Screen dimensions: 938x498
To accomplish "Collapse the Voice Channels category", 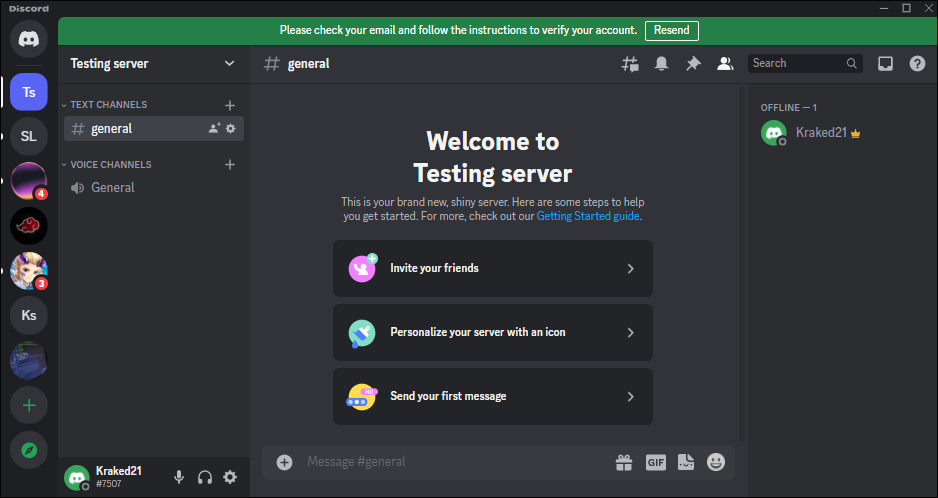I will click(110, 165).
